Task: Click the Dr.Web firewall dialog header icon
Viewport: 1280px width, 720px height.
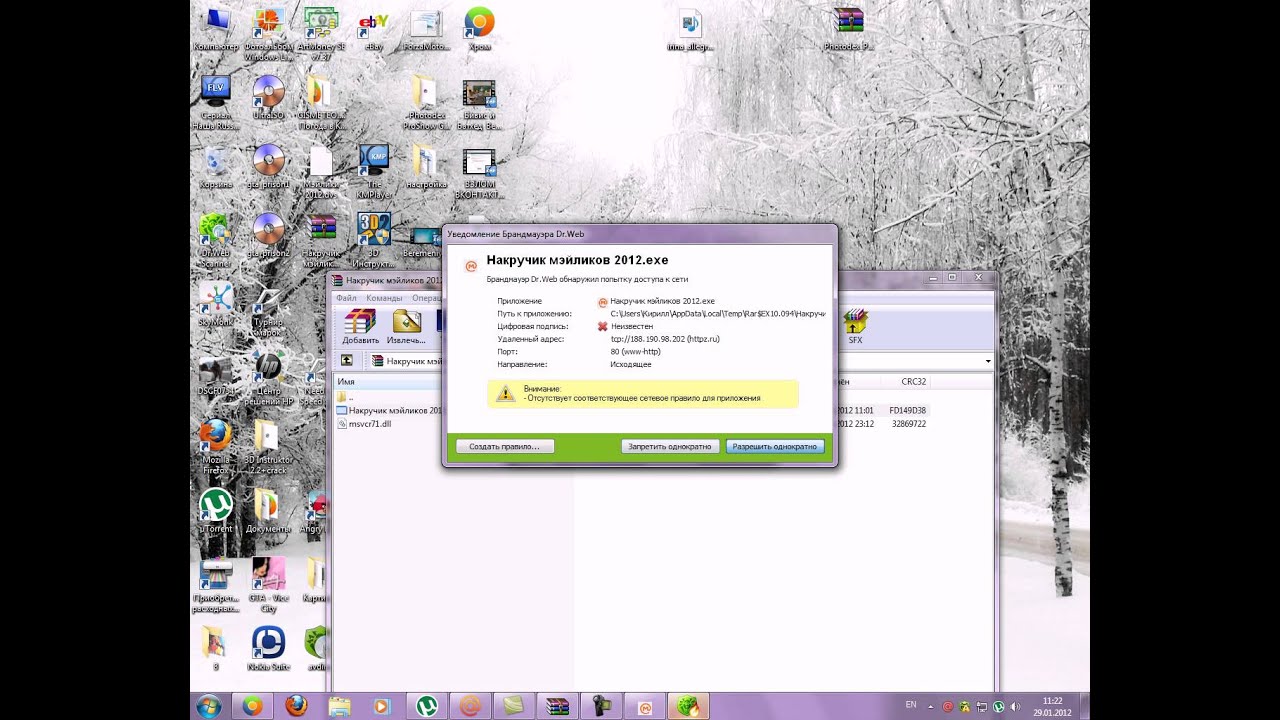Action: (471, 266)
